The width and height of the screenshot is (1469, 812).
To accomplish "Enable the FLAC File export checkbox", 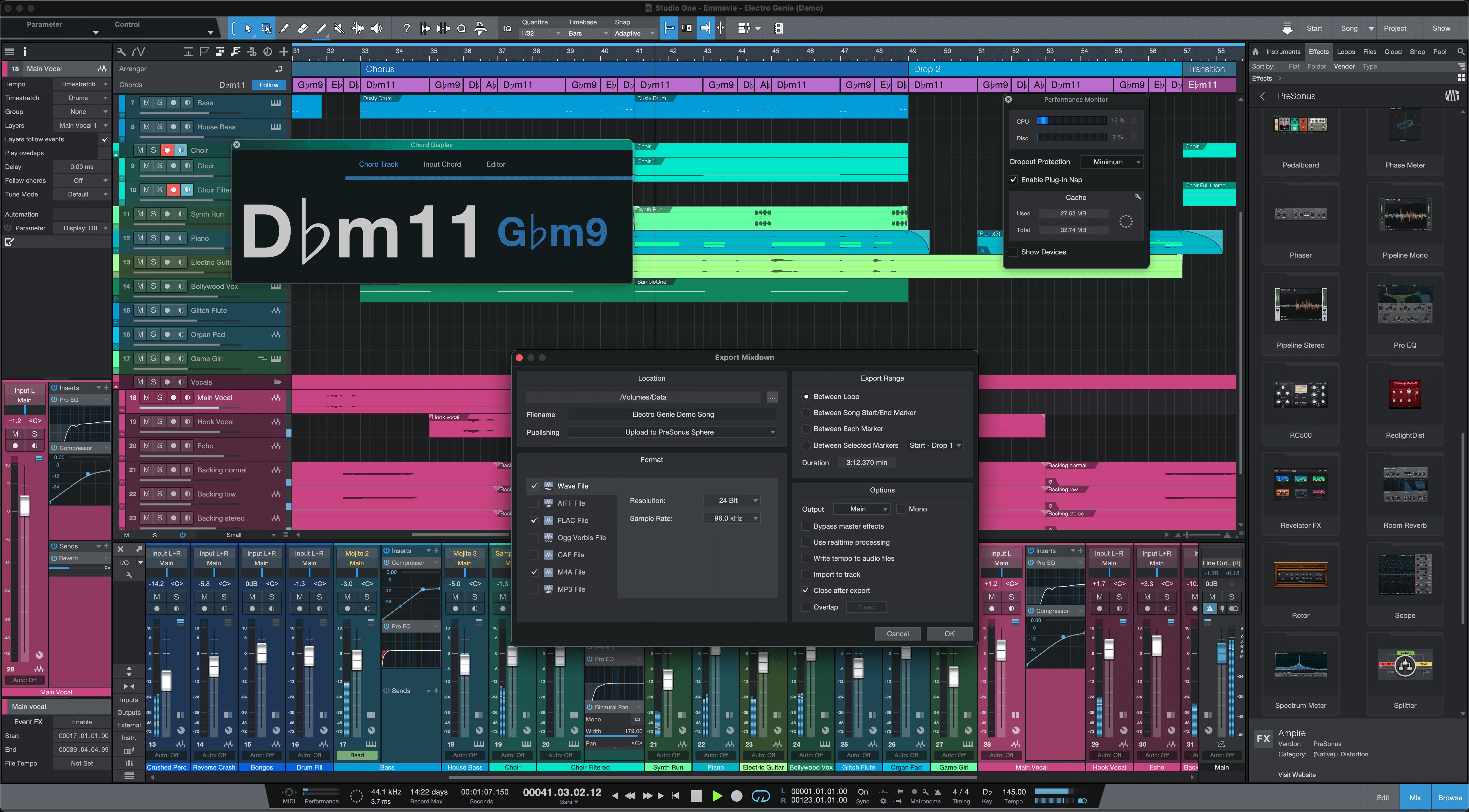I will click(x=535, y=520).
